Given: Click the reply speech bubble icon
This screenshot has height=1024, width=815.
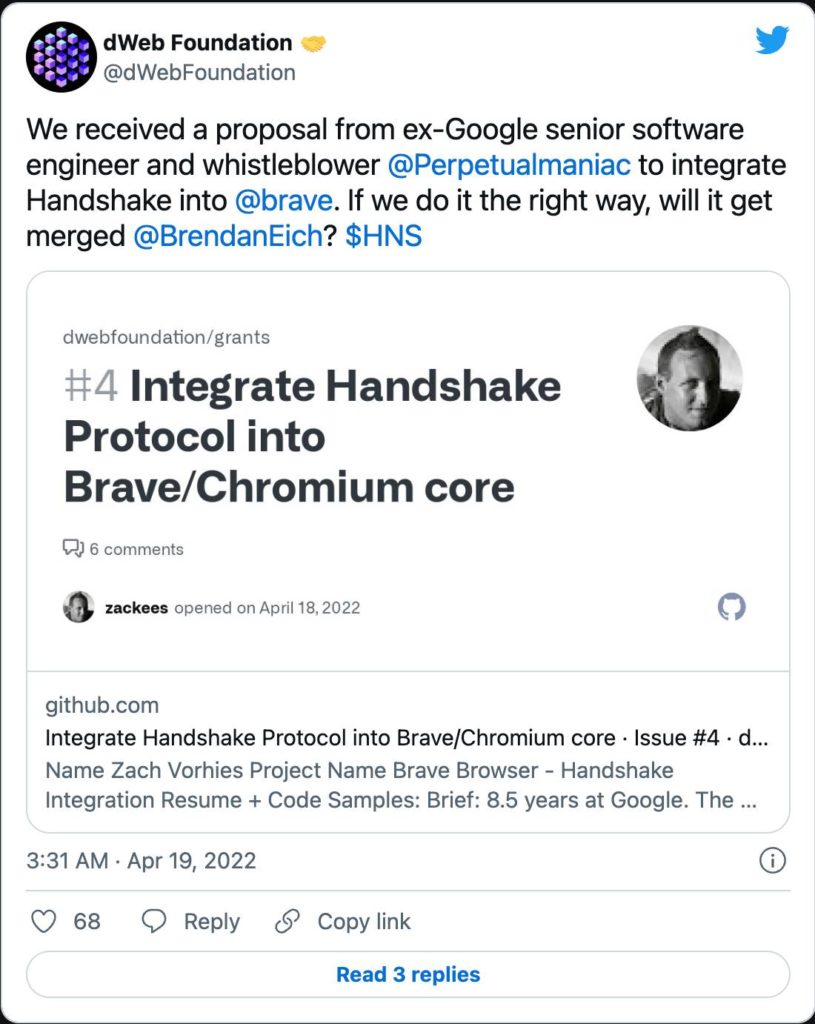Looking at the screenshot, I should click(154, 921).
